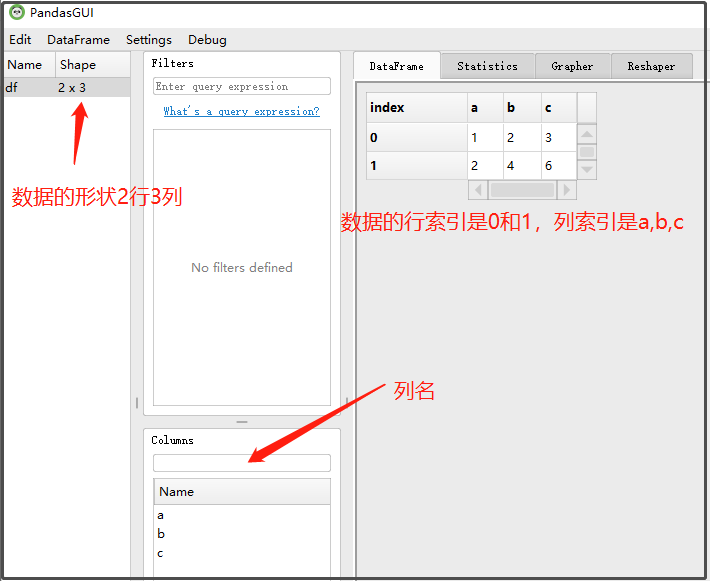Click the table scroll-down arrow
The width and height of the screenshot is (710, 581).
(x=587, y=170)
